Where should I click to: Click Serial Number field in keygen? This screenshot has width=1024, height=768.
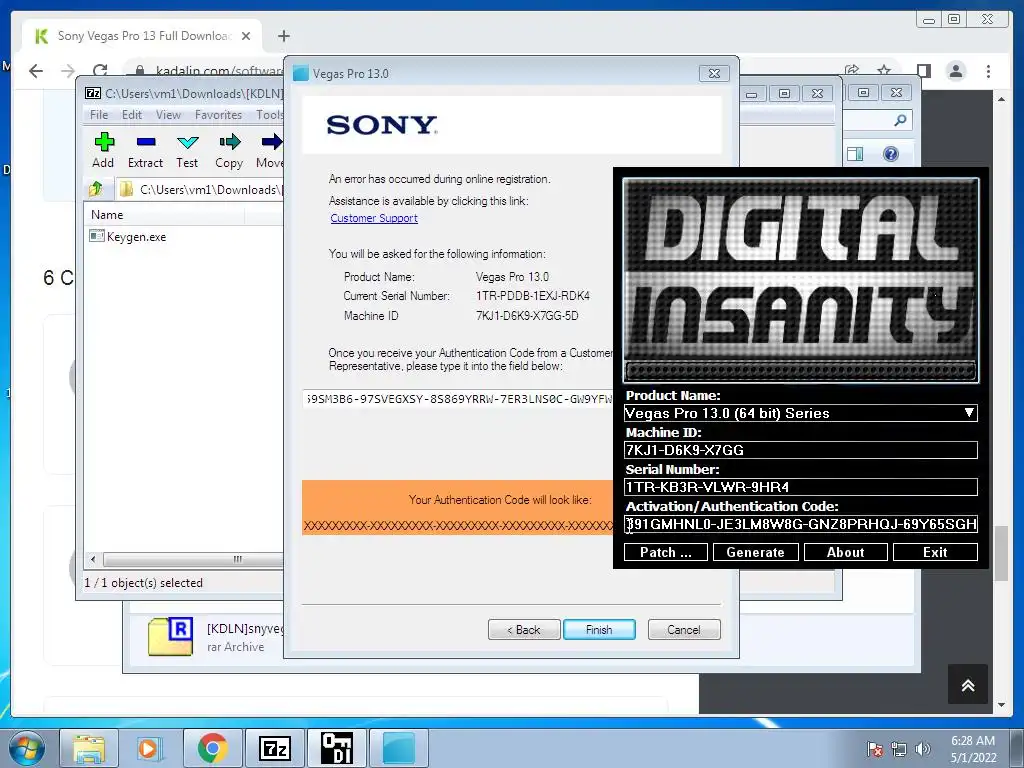[x=800, y=487]
